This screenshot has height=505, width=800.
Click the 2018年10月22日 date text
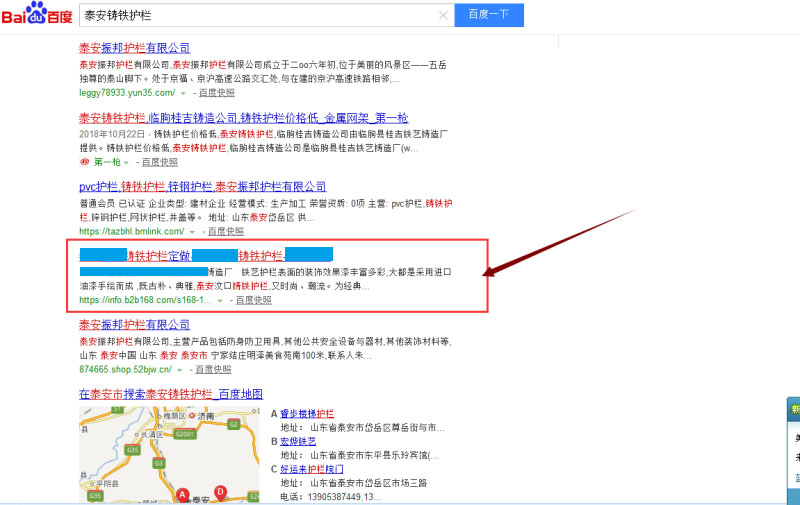112,134
